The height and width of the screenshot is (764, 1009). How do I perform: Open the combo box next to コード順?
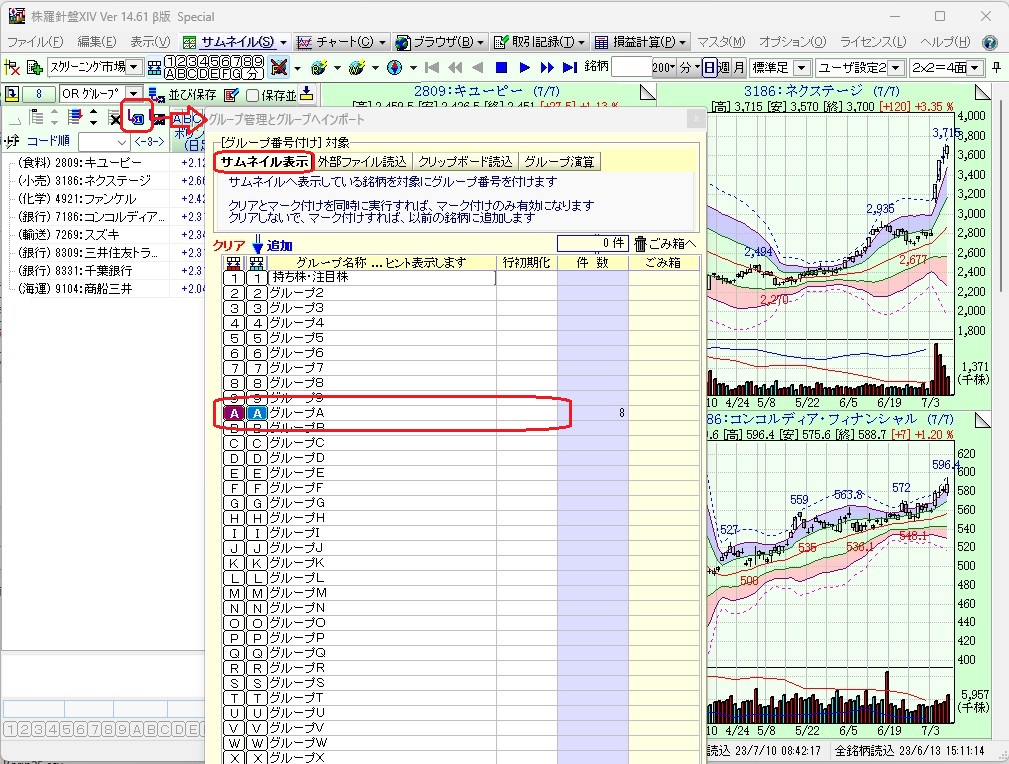coord(104,142)
